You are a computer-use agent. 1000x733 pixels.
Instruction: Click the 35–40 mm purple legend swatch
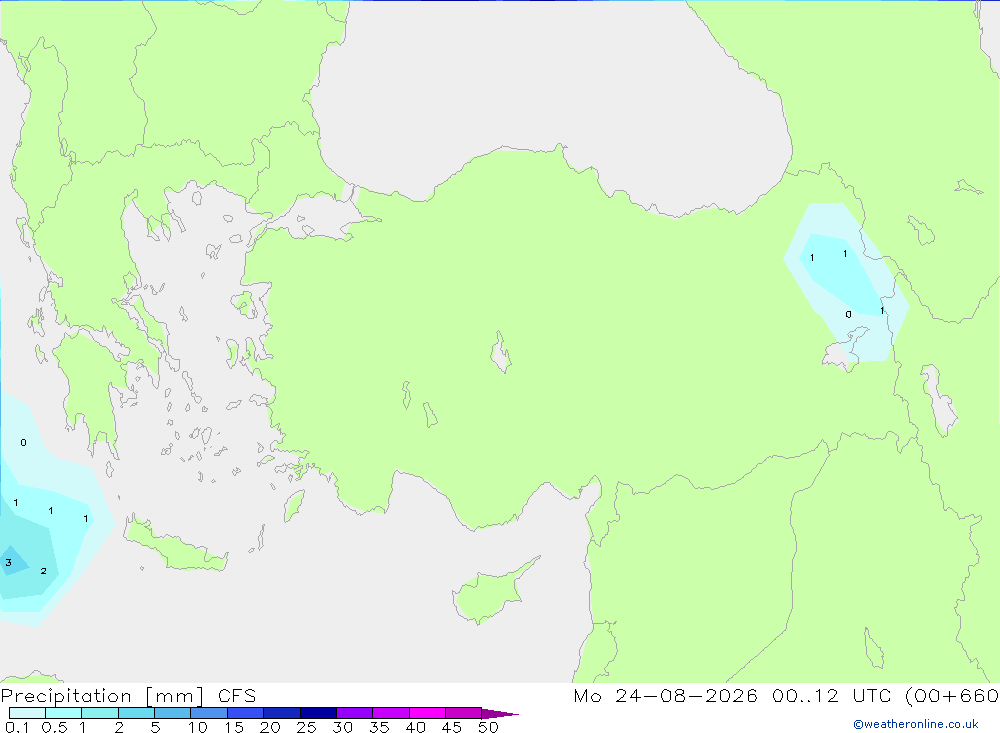[391, 713]
